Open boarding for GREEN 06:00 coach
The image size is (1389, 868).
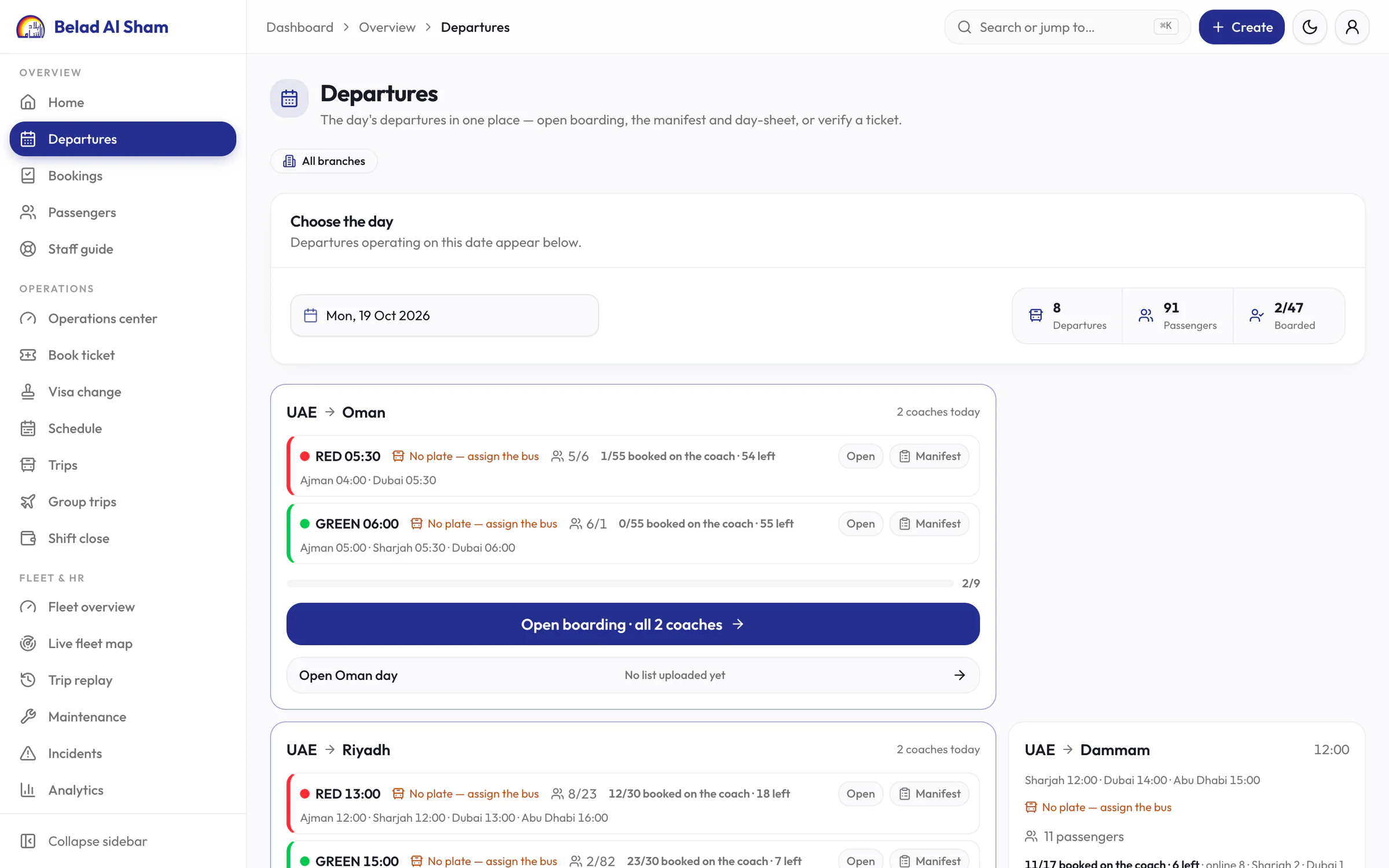tap(861, 524)
